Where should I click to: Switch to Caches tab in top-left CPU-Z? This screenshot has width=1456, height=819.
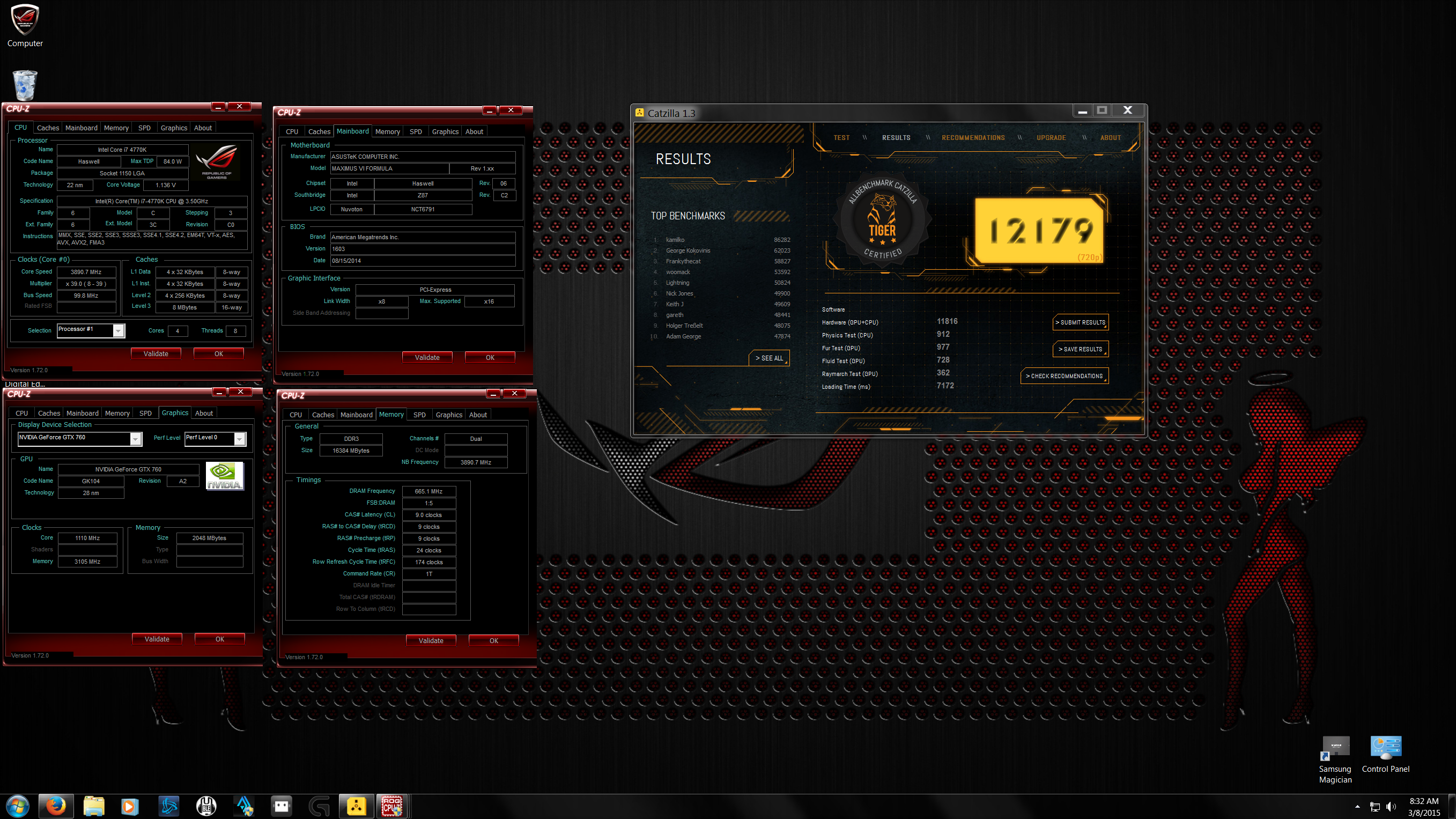click(x=48, y=128)
